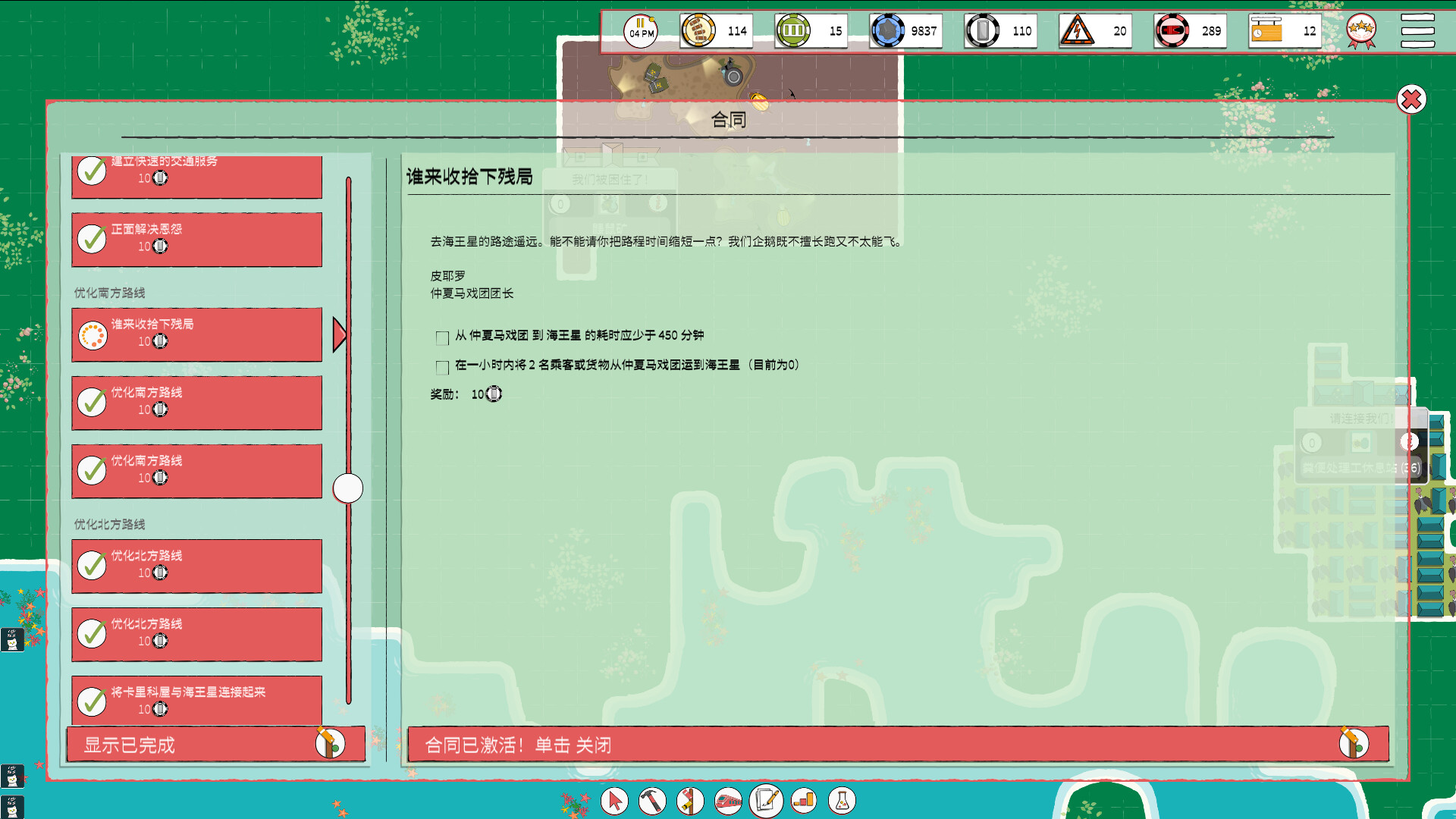Open the train vehicles menu
The height and width of the screenshot is (819, 1456).
tap(728, 801)
